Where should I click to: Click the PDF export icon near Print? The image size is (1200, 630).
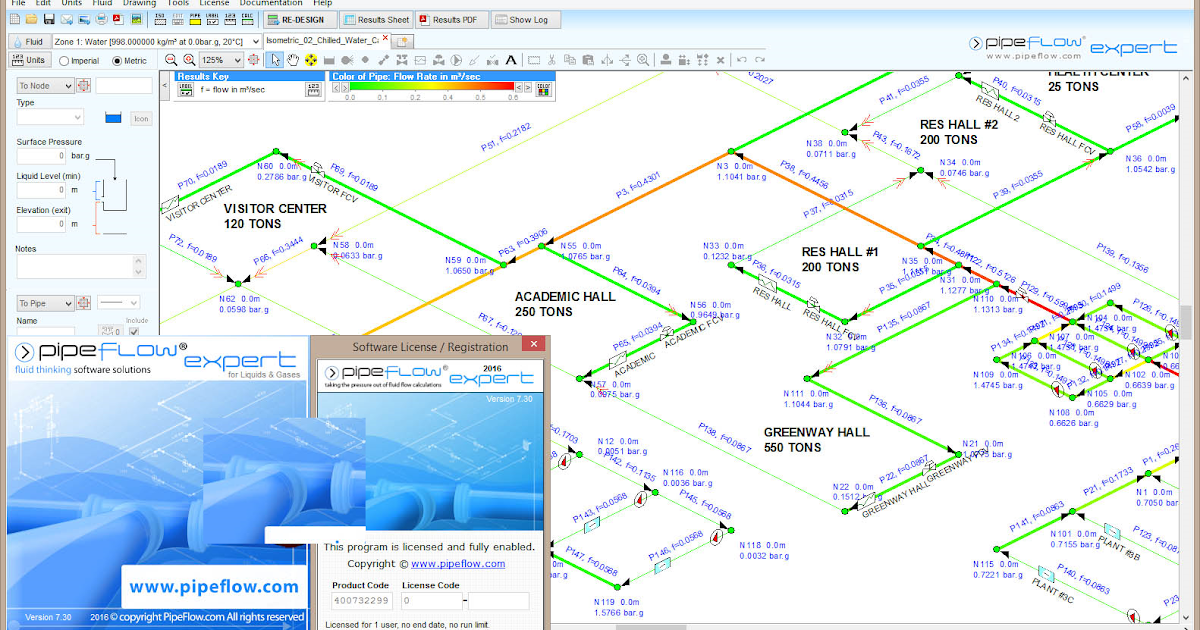click(119, 19)
